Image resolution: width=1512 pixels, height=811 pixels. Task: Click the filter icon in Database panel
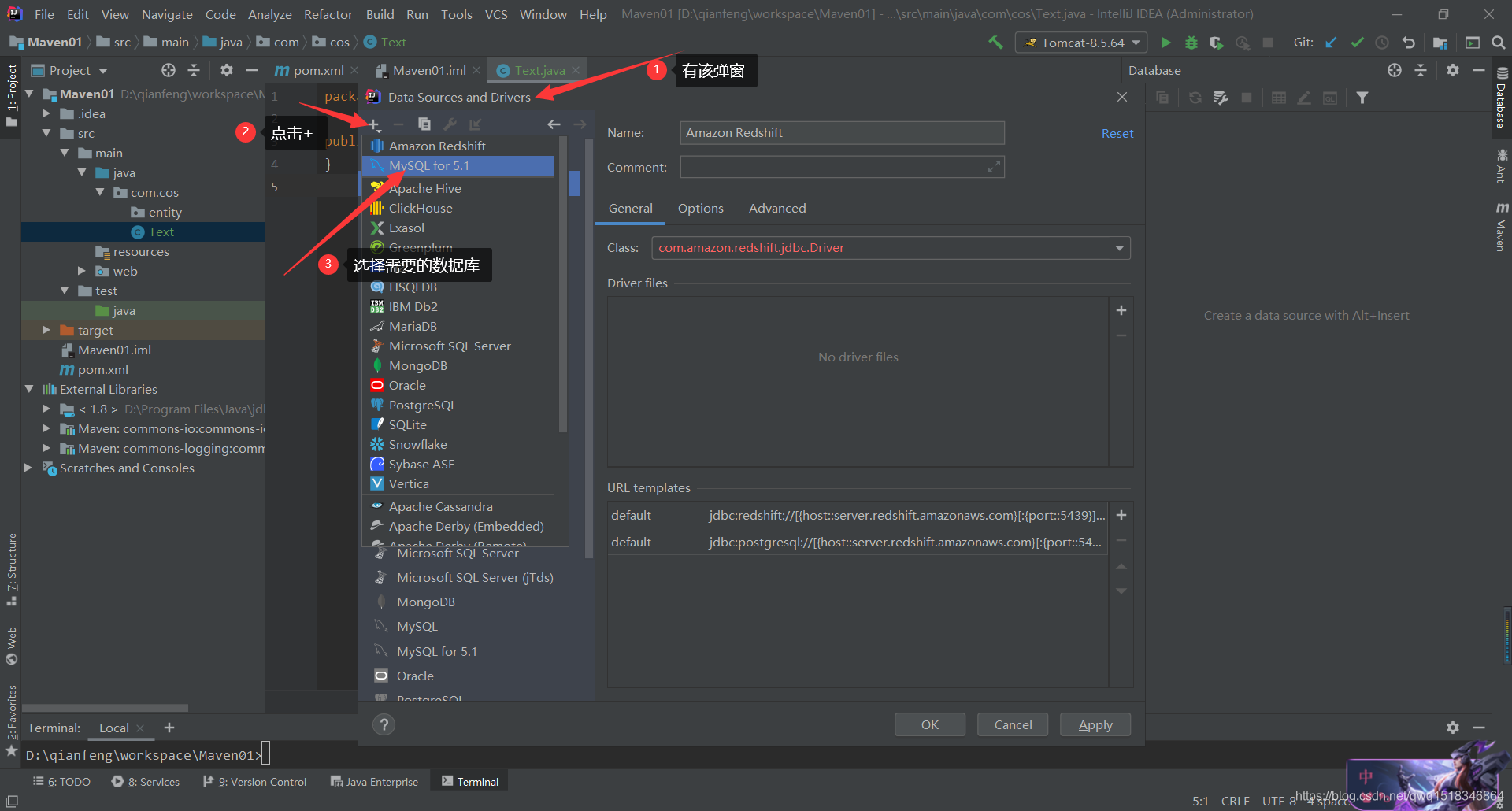1362,98
